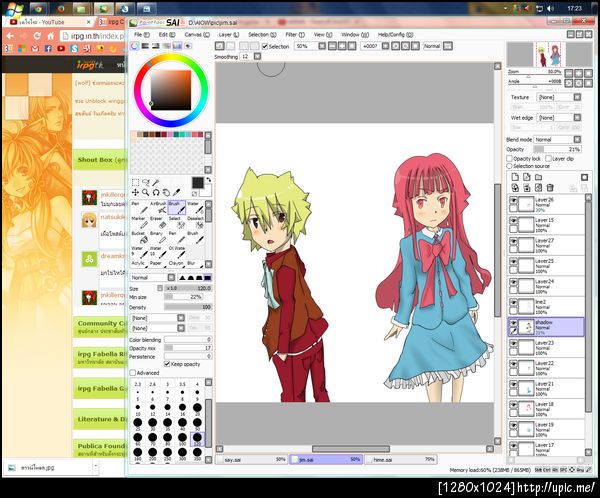Enable the Layer clip checkbox

coord(548,158)
